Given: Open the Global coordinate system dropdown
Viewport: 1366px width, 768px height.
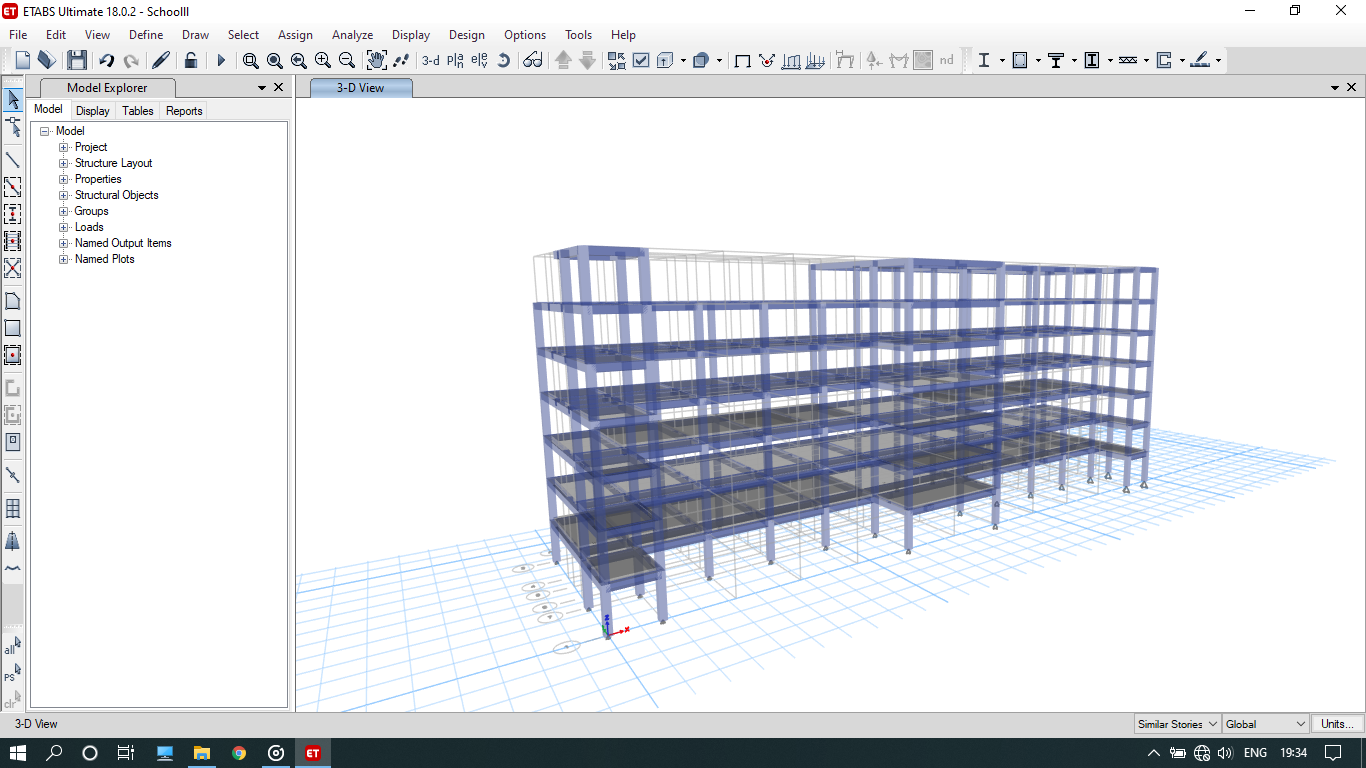Looking at the screenshot, I should click(1264, 723).
